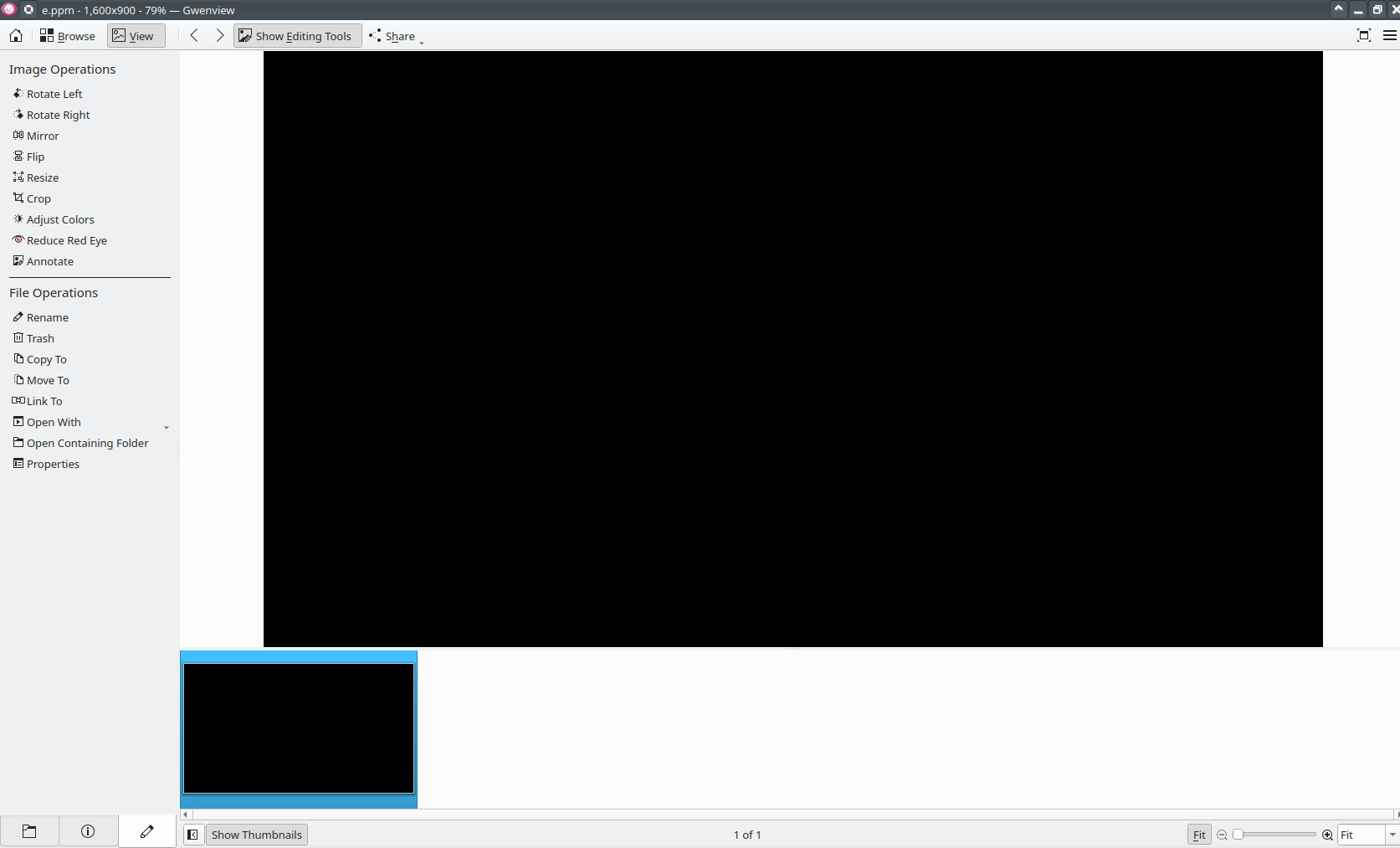This screenshot has width=1400, height=848.
Task: Open the image Information panel
Action: [88, 830]
